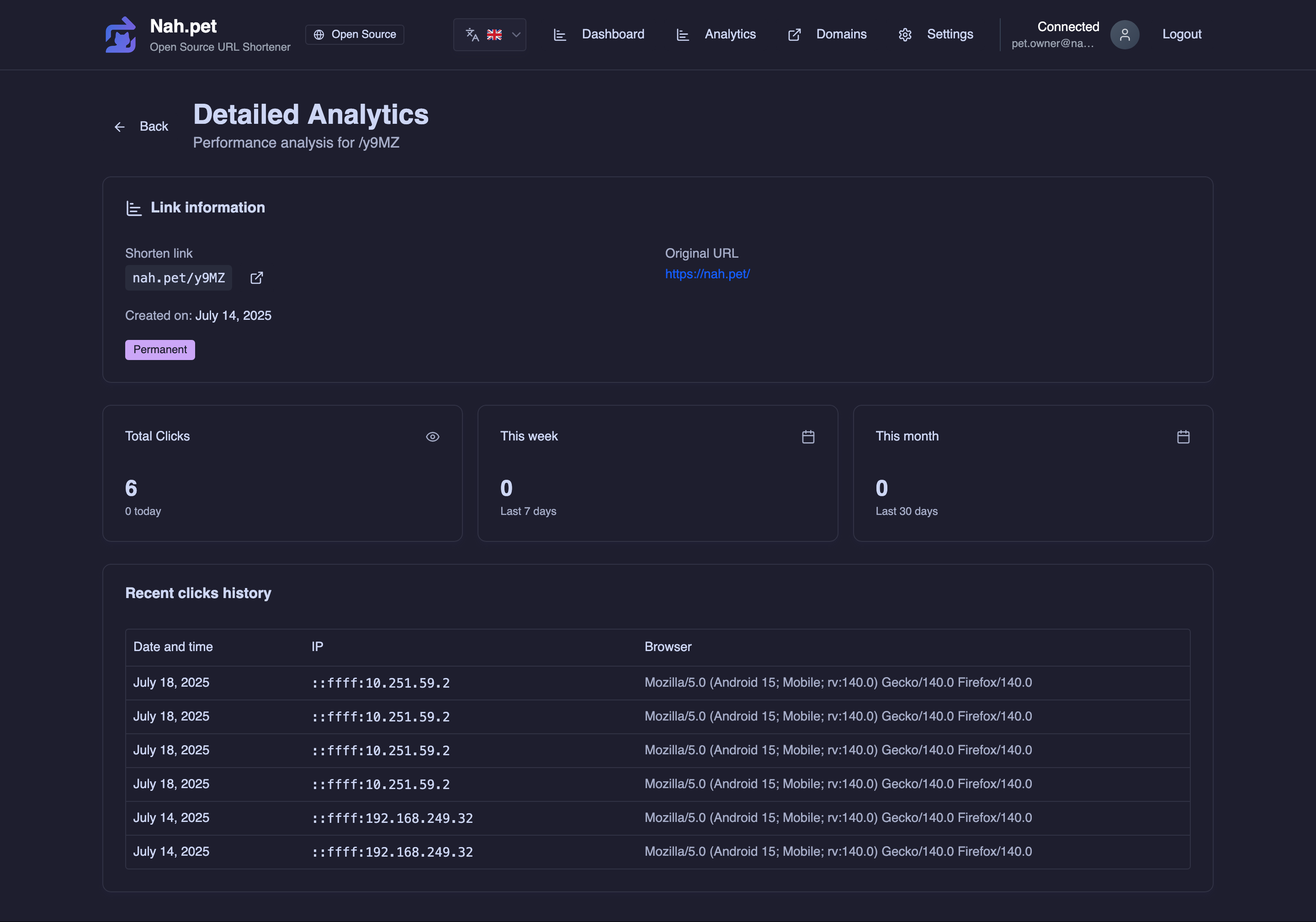The height and width of the screenshot is (922, 1316).
Task: Open the Analytics nav item
Action: [x=716, y=34]
